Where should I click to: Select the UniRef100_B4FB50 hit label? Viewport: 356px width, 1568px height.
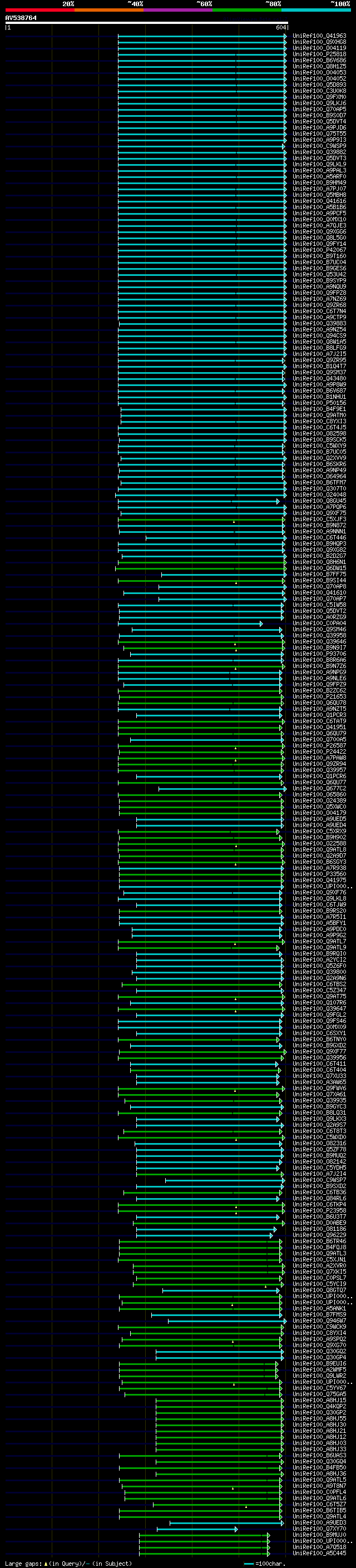click(x=319, y=1467)
